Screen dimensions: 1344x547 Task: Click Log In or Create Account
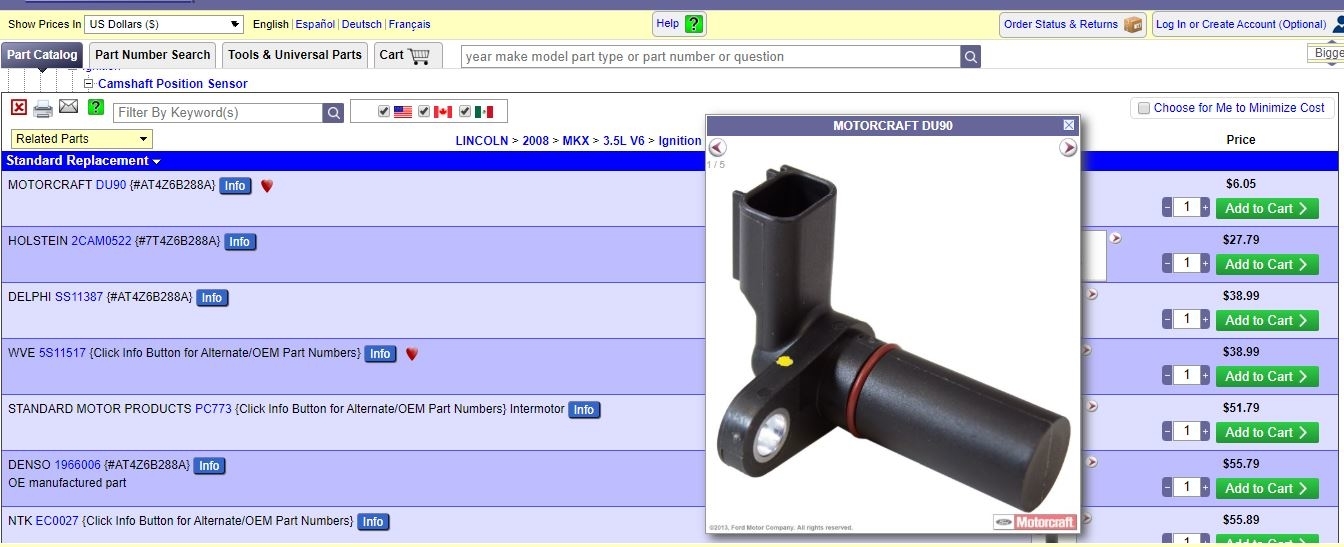click(1248, 25)
